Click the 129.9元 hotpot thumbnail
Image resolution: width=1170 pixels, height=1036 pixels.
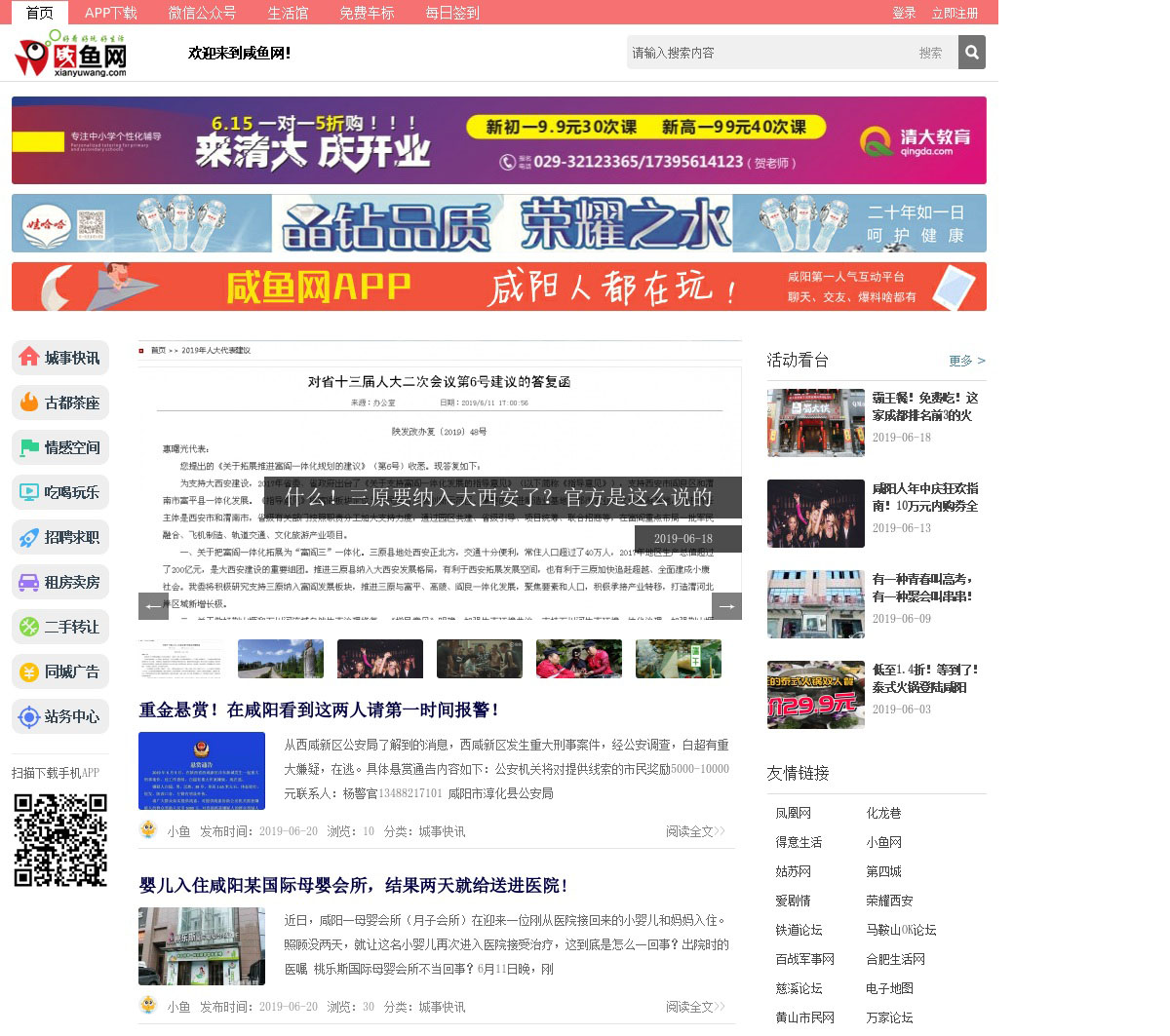click(x=816, y=695)
